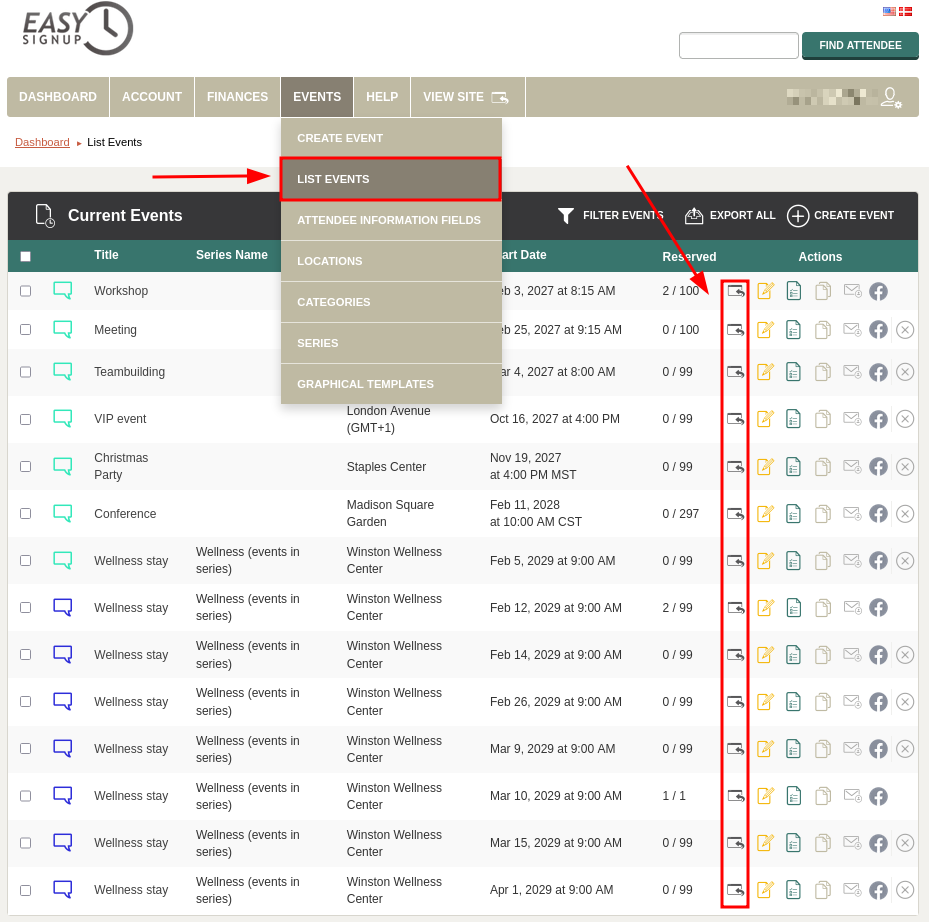The height and width of the screenshot is (922, 929).
Task: Click the email attendees icon for Workshop
Action: 852,291
